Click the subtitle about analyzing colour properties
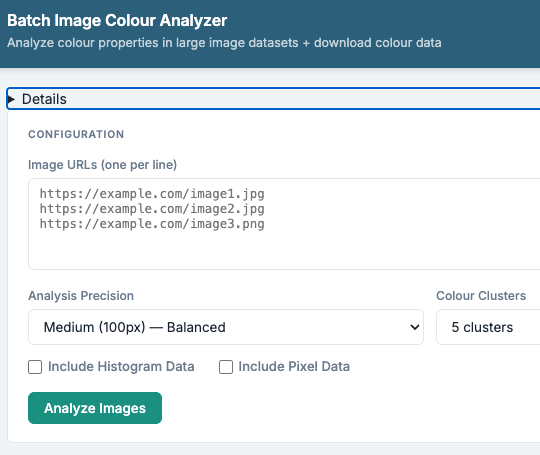540x455 pixels. pyautogui.click(x=224, y=43)
